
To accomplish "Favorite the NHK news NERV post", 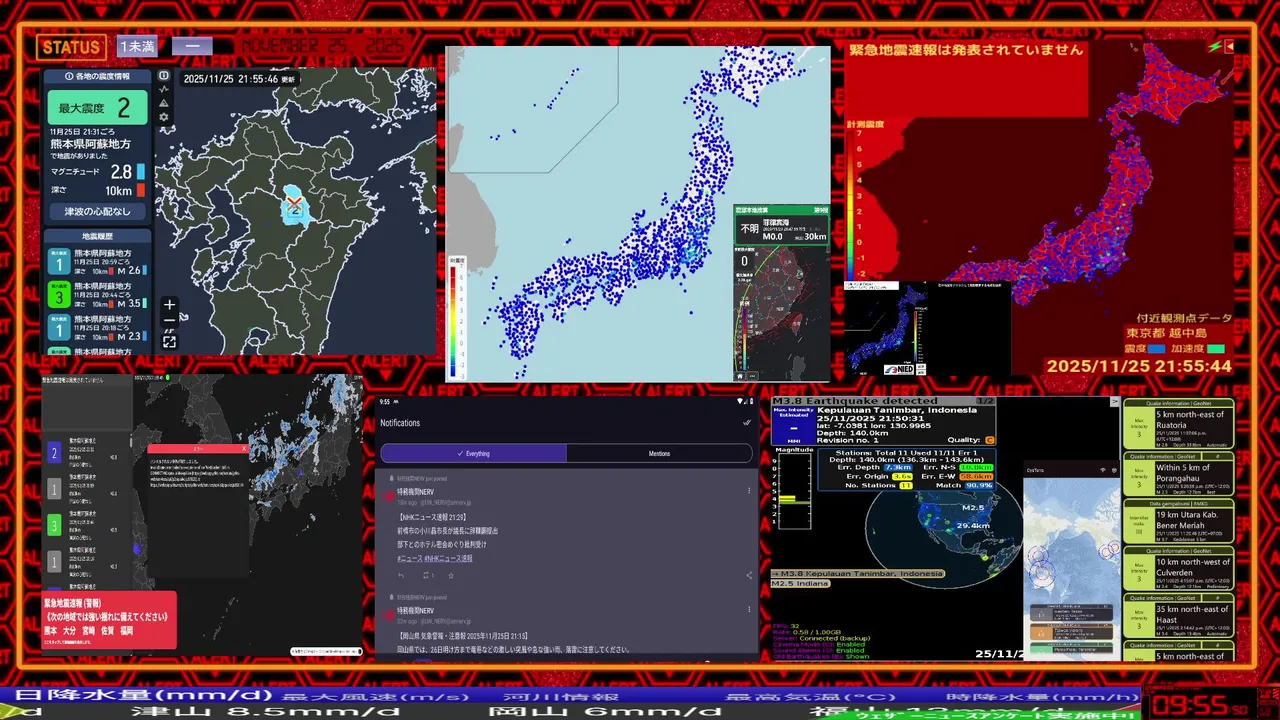I will (x=452, y=575).
